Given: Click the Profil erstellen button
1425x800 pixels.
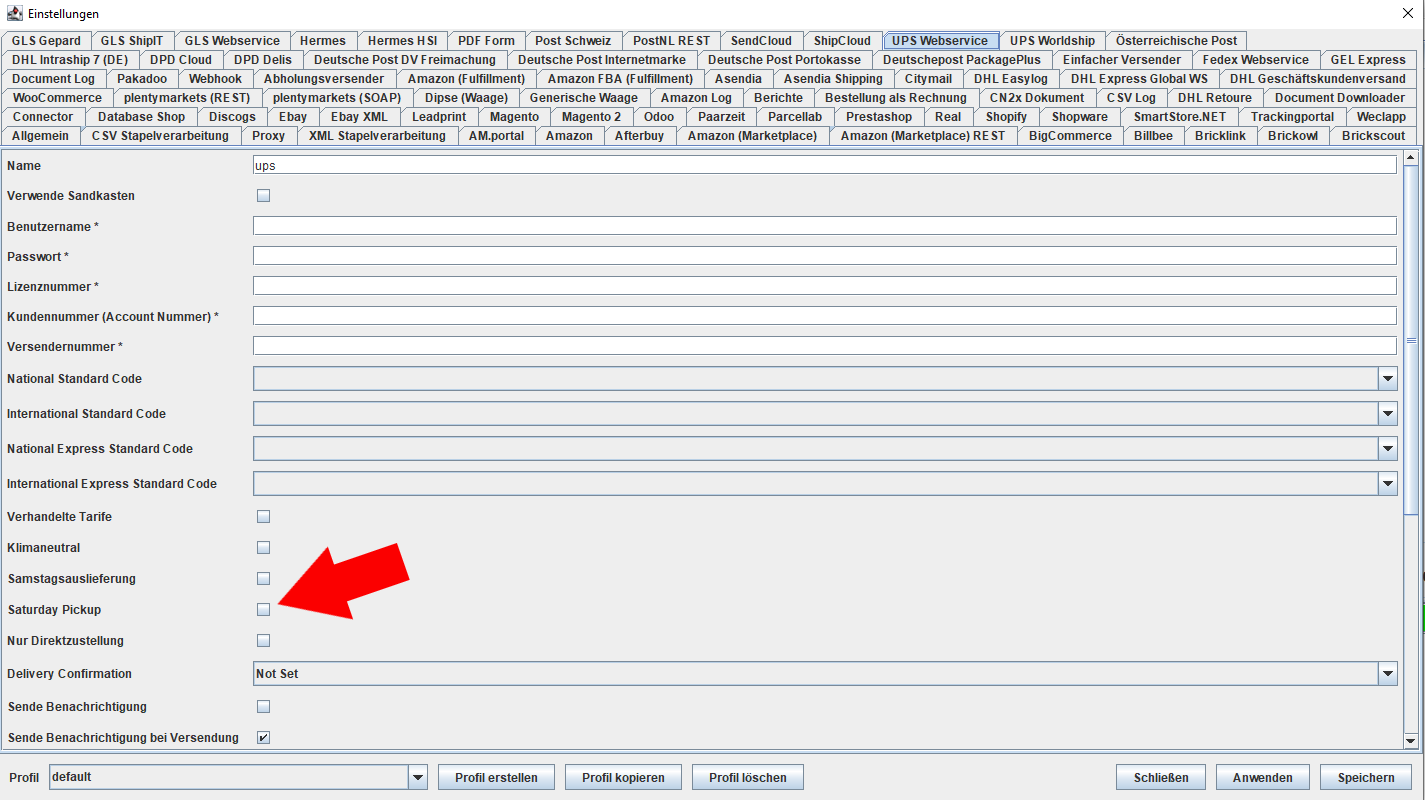Looking at the screenshot, I should pyautogui.click(x=496, y=777).
